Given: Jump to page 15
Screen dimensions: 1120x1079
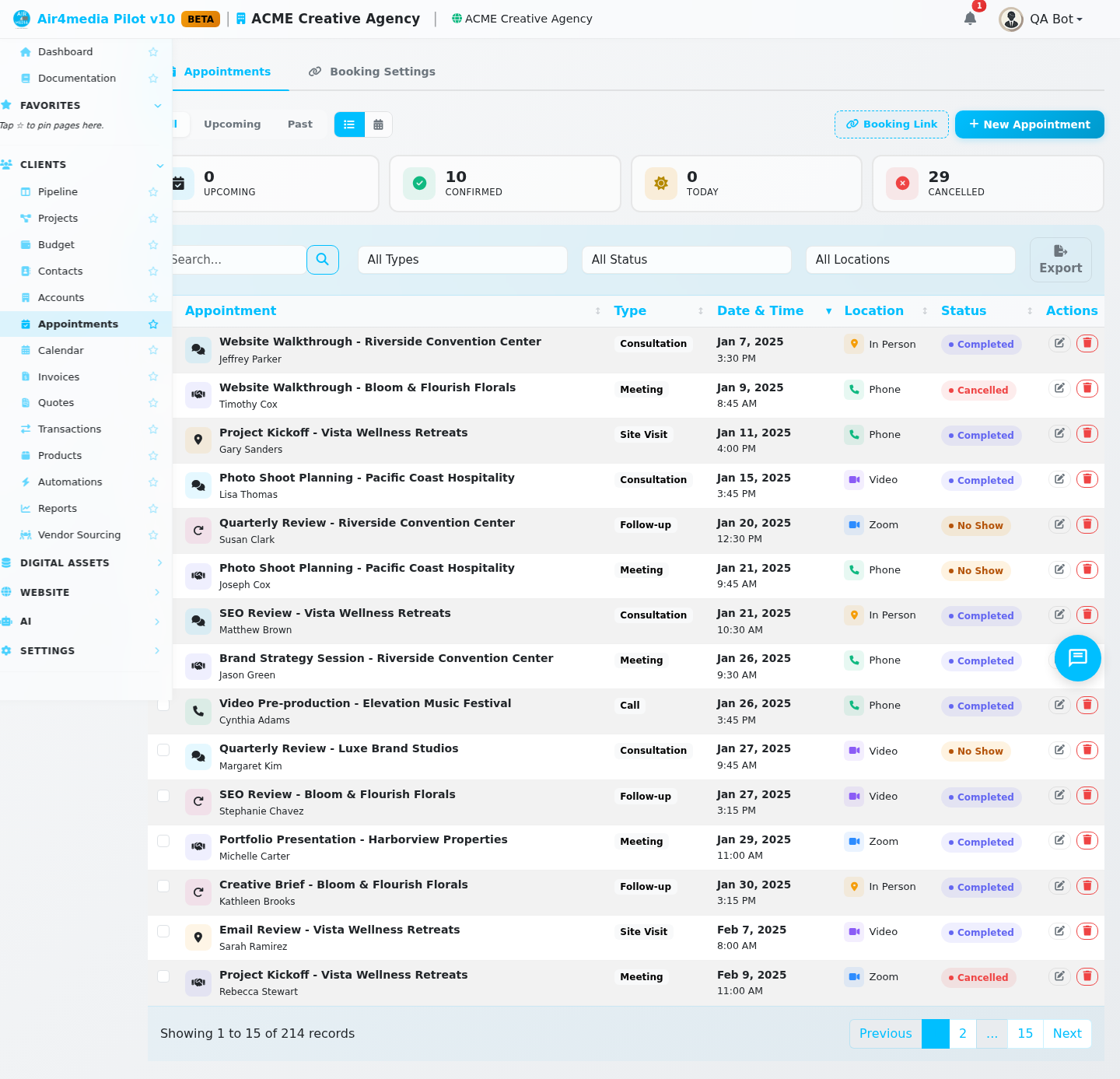Looking at the screenshot, I should click(1025, 1034).
